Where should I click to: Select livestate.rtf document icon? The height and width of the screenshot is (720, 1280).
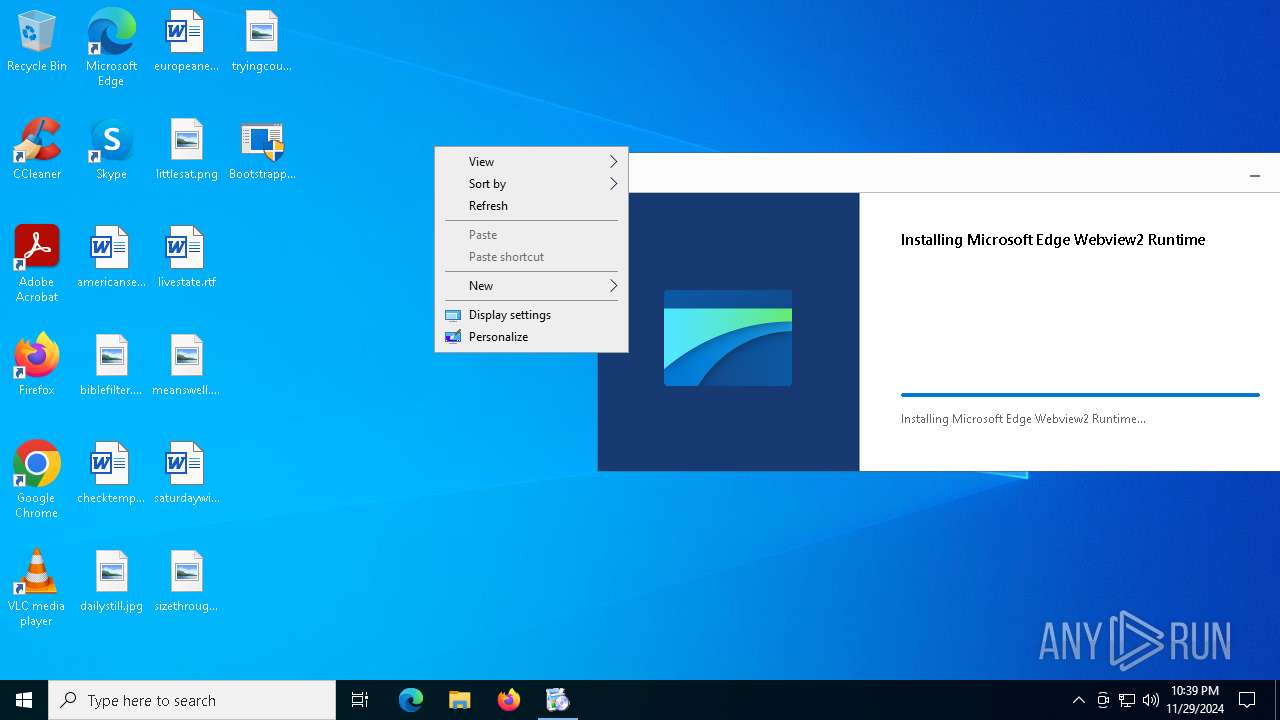click(x=187, y=258)
